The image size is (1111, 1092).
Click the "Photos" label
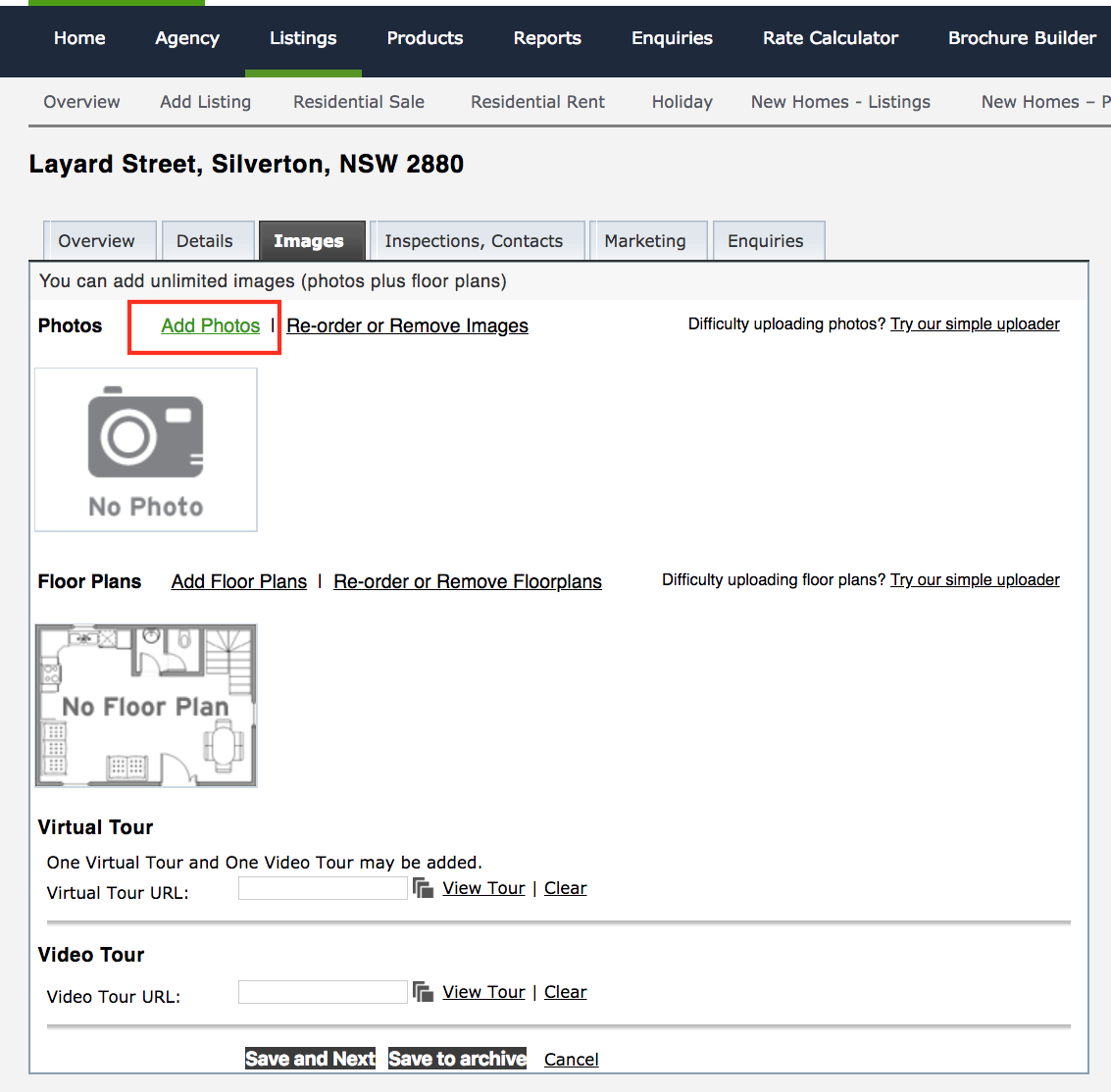(x=71, y=325)
